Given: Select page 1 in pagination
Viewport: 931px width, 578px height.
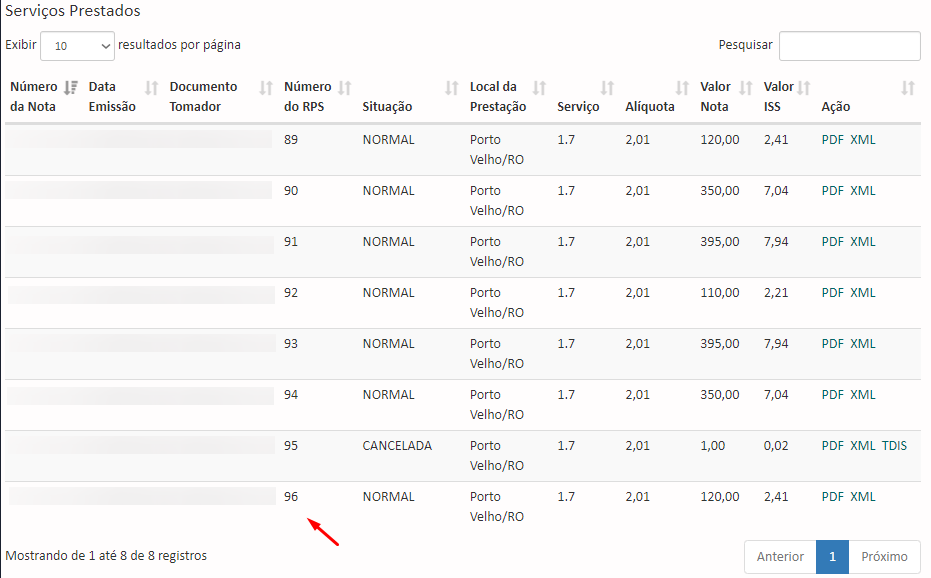Looking at the screenshot, I should click(x=832, y=557).
